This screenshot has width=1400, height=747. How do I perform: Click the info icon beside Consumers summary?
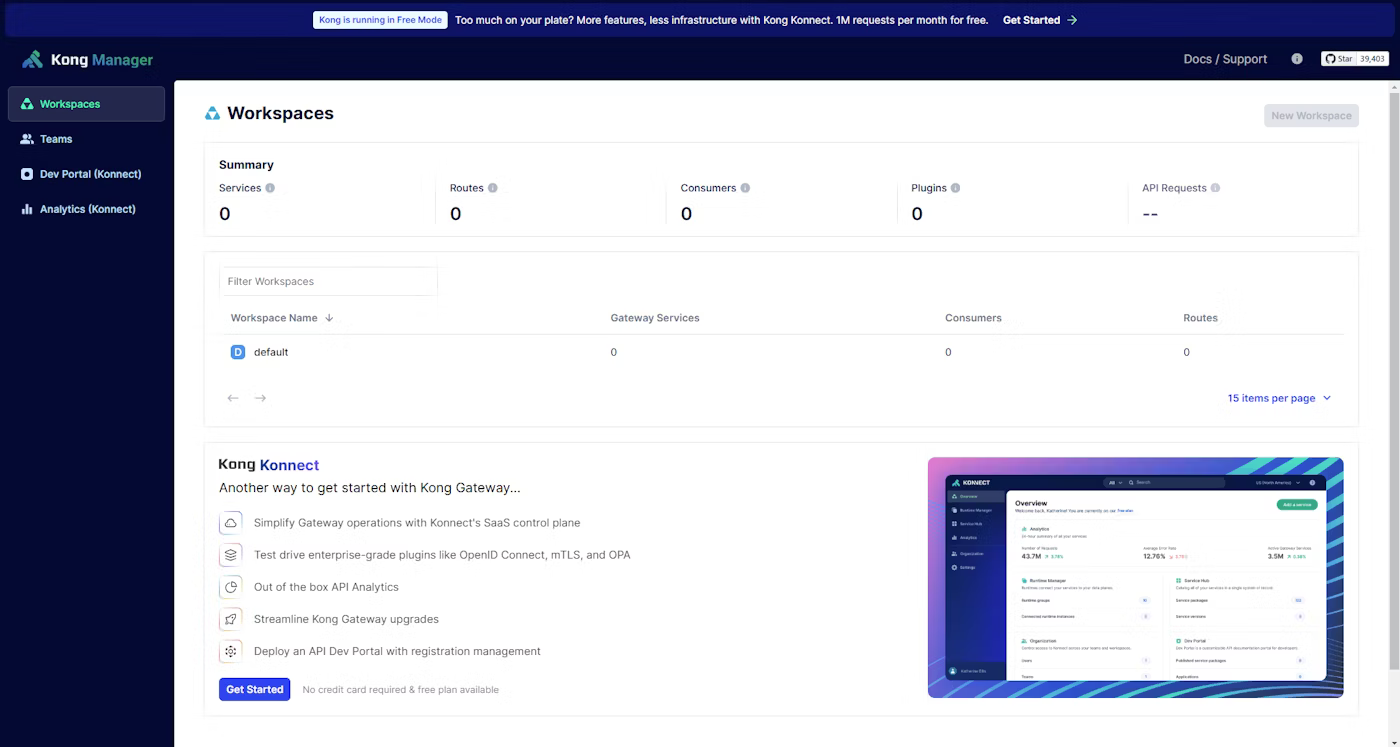click(745, 188)
